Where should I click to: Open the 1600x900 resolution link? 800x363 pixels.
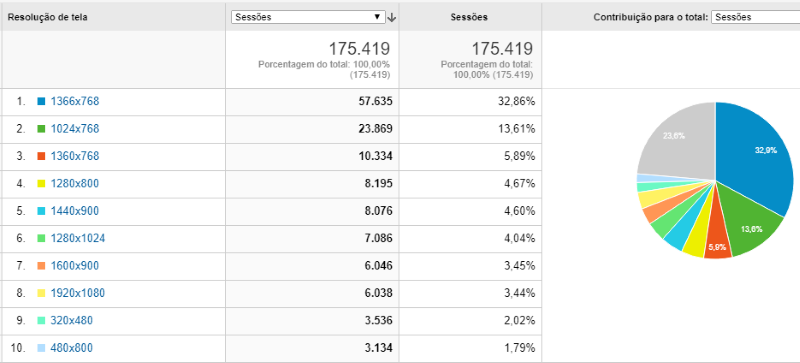(x=75, y=265)
